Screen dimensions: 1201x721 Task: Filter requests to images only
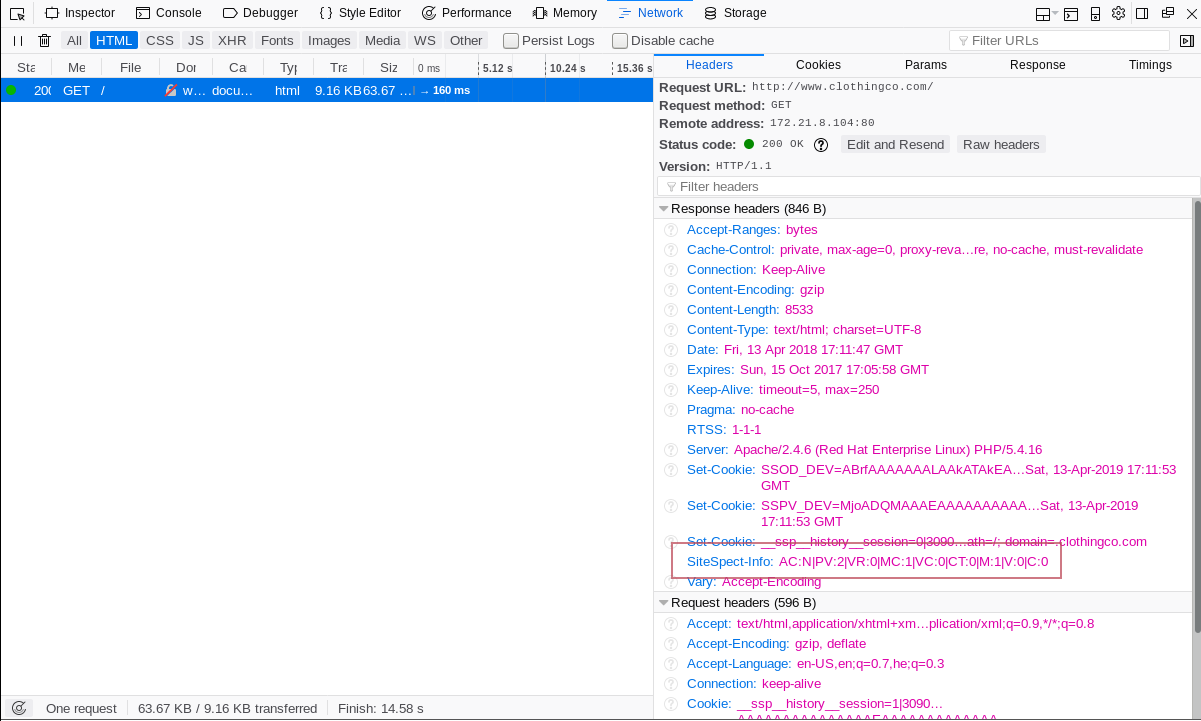(x=328, y=41)
